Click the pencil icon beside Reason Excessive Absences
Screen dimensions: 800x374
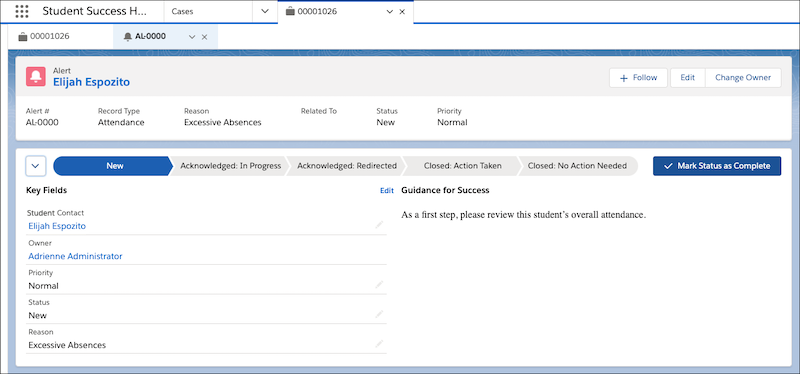pos(379,343)
